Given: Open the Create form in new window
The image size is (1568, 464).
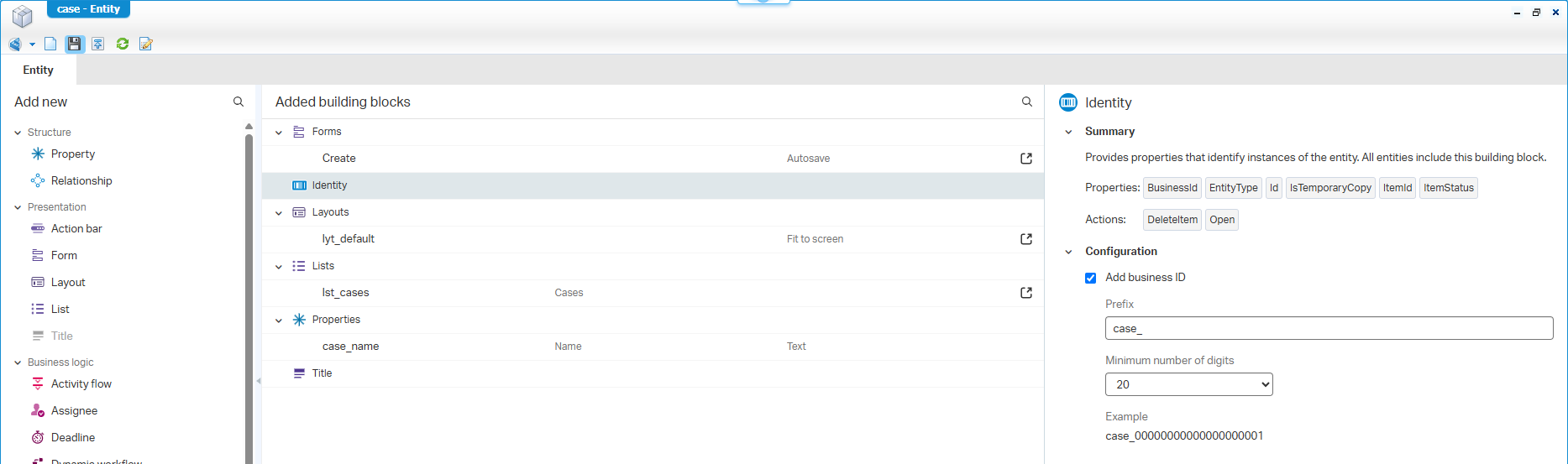Looking at the screenshot, I should coord(1025,159).
